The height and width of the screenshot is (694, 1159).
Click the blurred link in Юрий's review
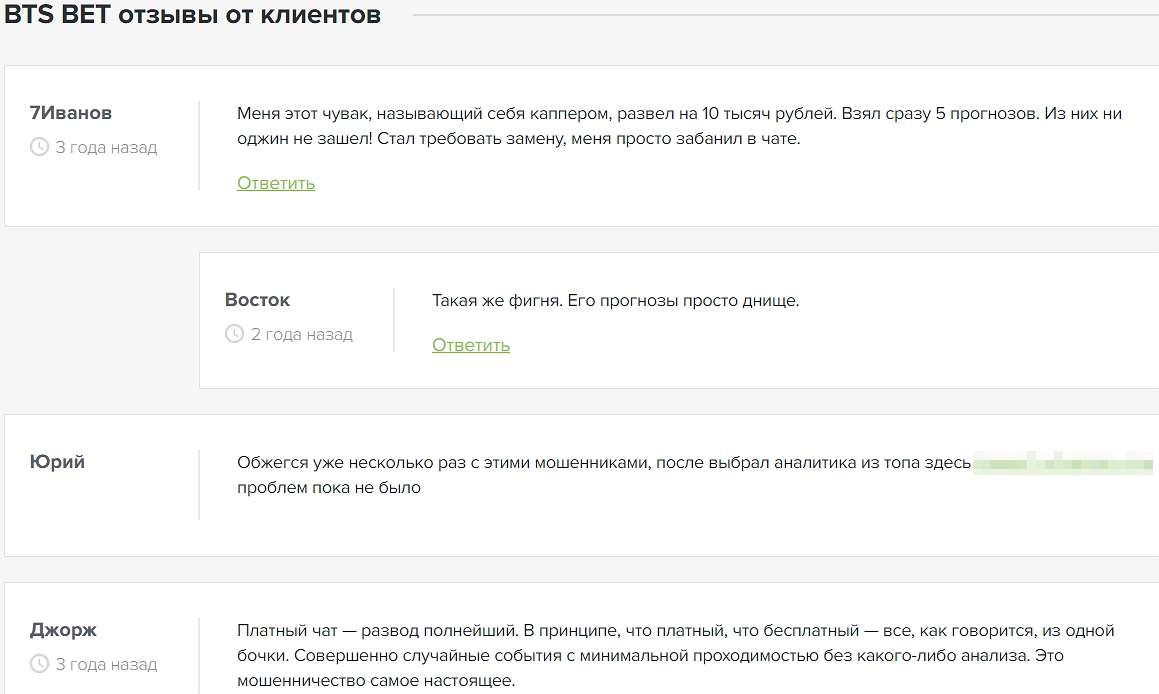[1062, 463]
